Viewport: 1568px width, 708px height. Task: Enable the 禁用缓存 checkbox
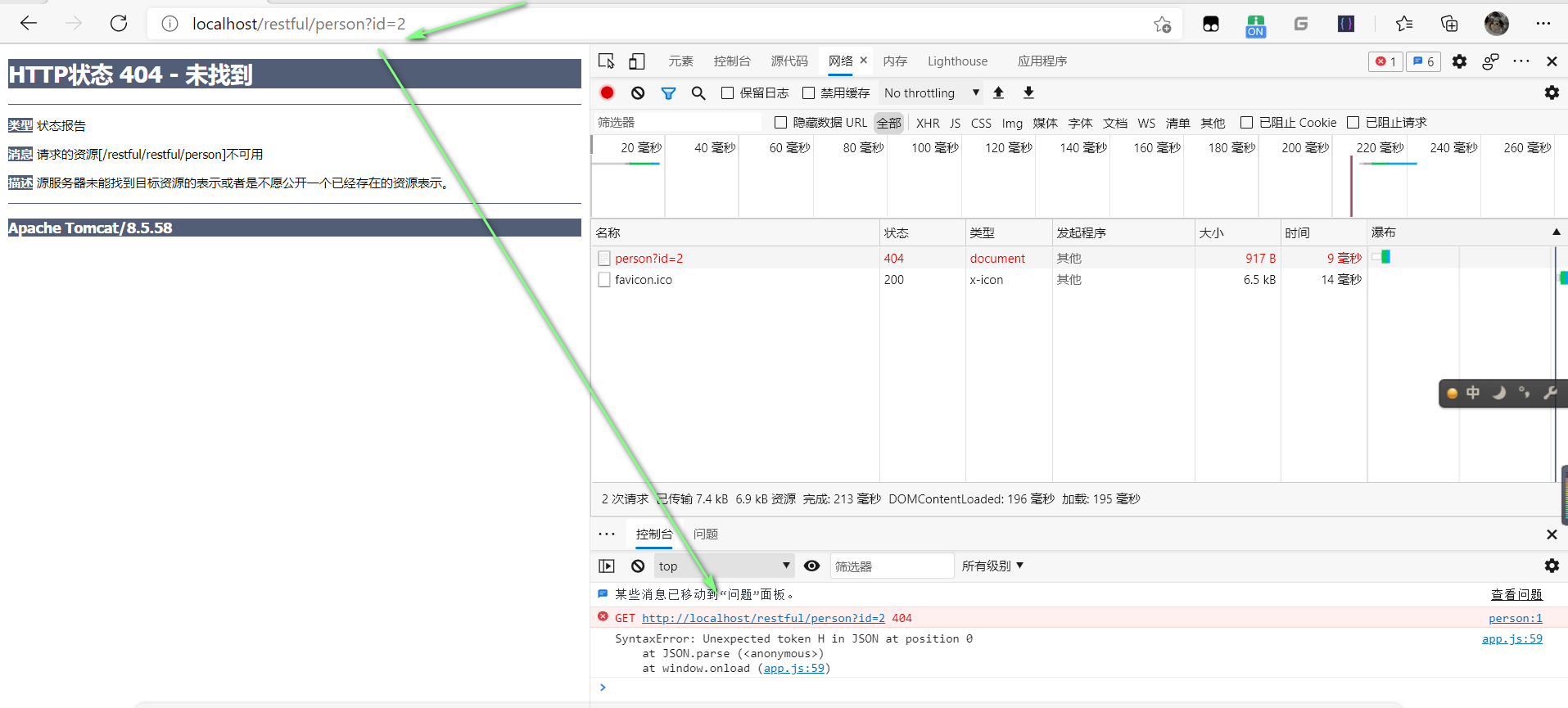[808, 93]
